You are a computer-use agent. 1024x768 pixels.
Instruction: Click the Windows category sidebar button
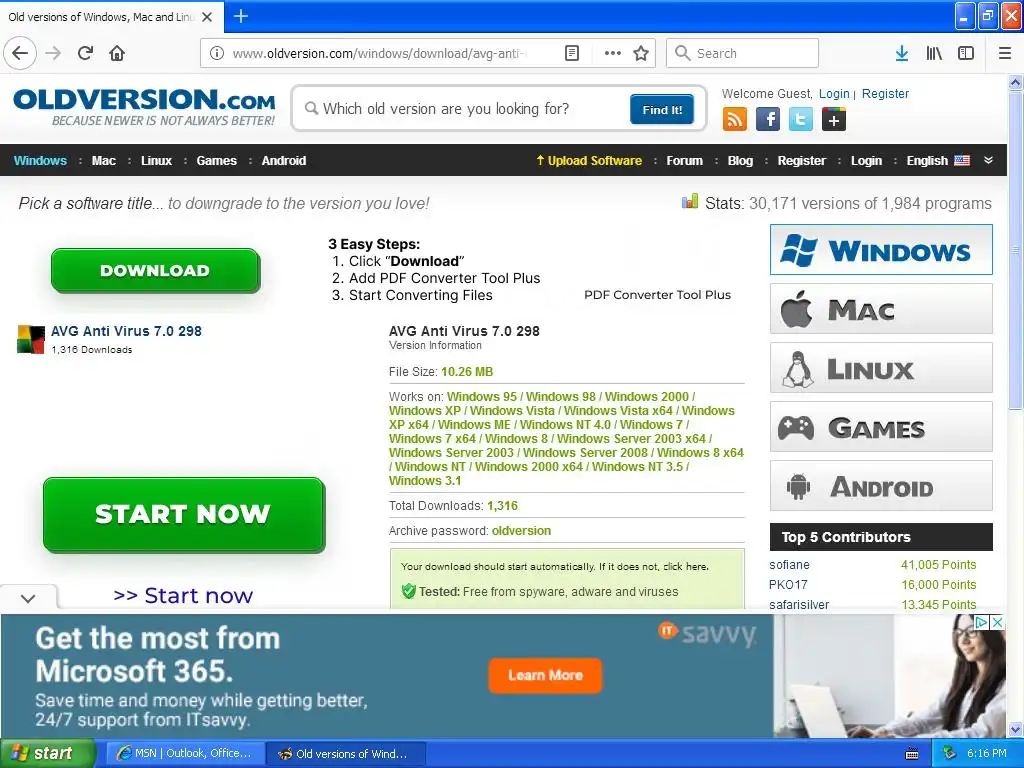click(881, 249)
